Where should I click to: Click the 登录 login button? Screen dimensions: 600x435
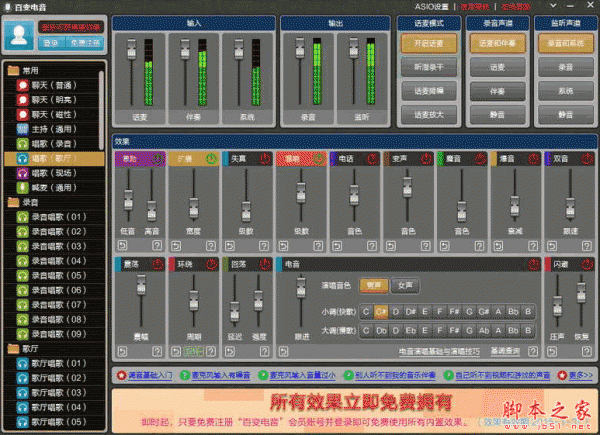coord(51,43)
